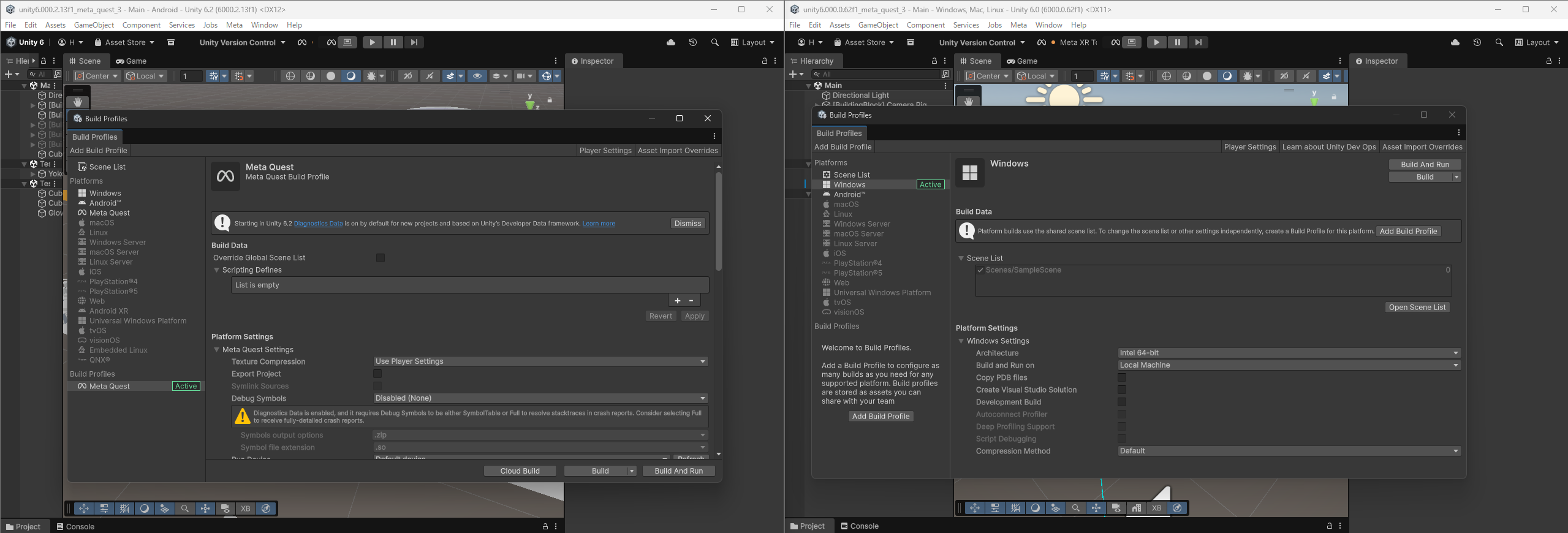The image size is (1568, 533).
Task: Open Build and Run on dropdown
Action: tap(1289, 365)
